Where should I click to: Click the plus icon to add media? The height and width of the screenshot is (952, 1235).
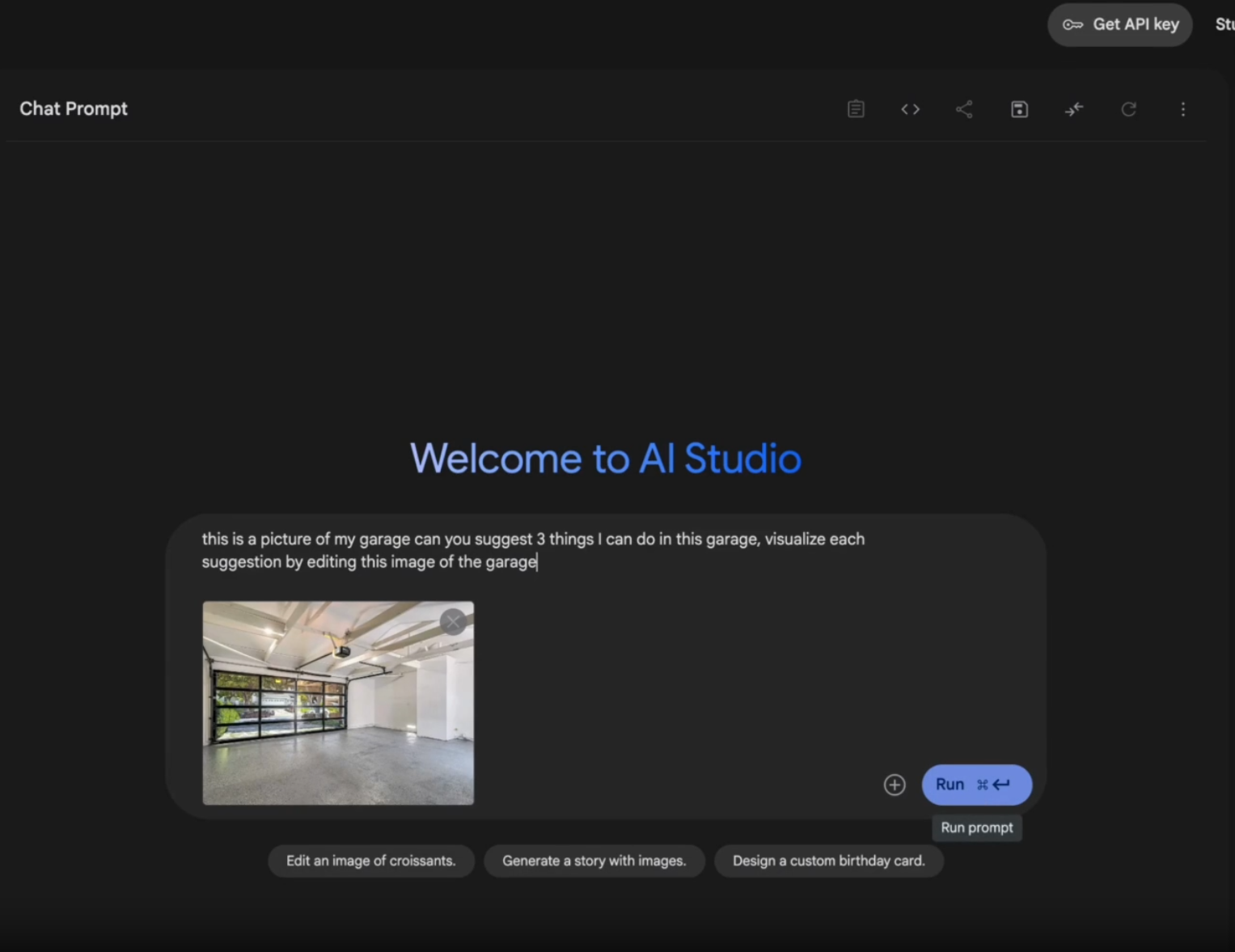tap(895, 785)
